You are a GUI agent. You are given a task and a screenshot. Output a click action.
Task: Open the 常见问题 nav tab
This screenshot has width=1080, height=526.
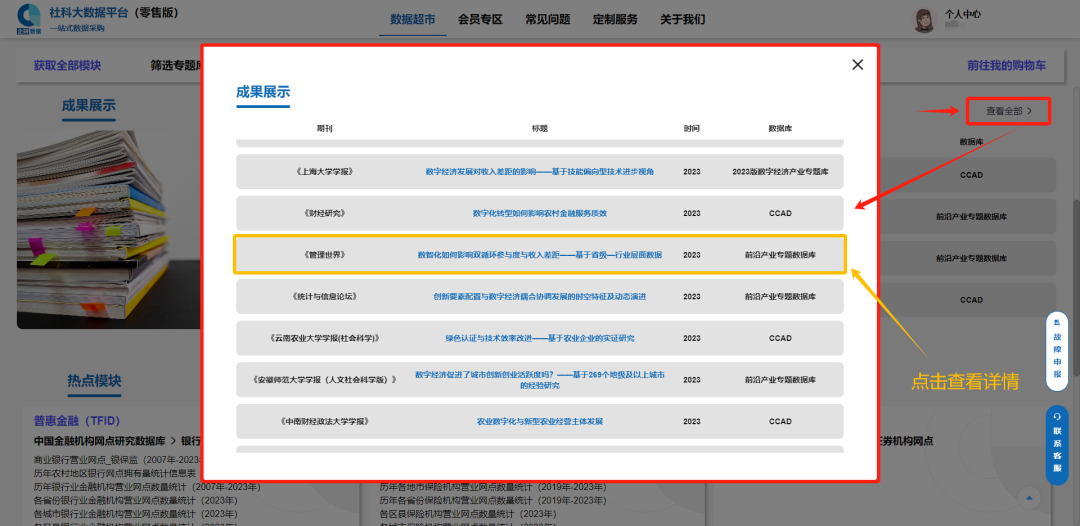548,19
